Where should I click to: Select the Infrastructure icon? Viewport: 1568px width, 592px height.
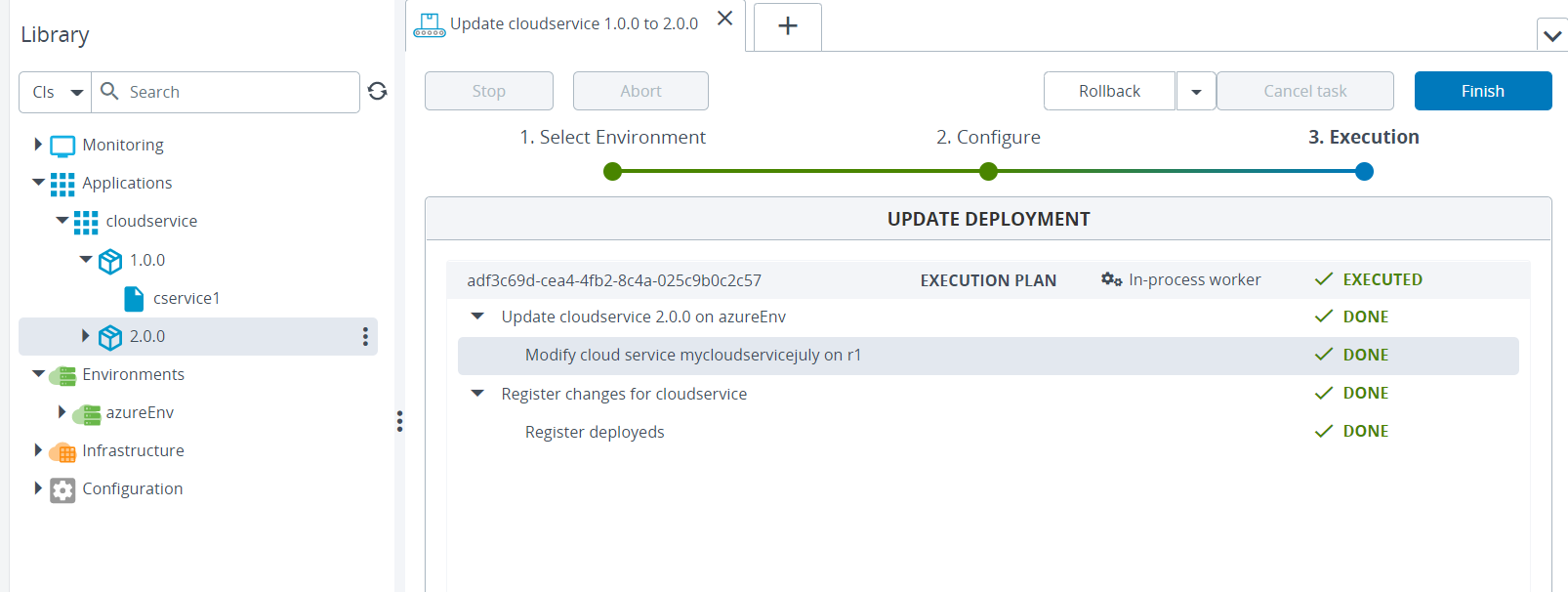(62, 451)
